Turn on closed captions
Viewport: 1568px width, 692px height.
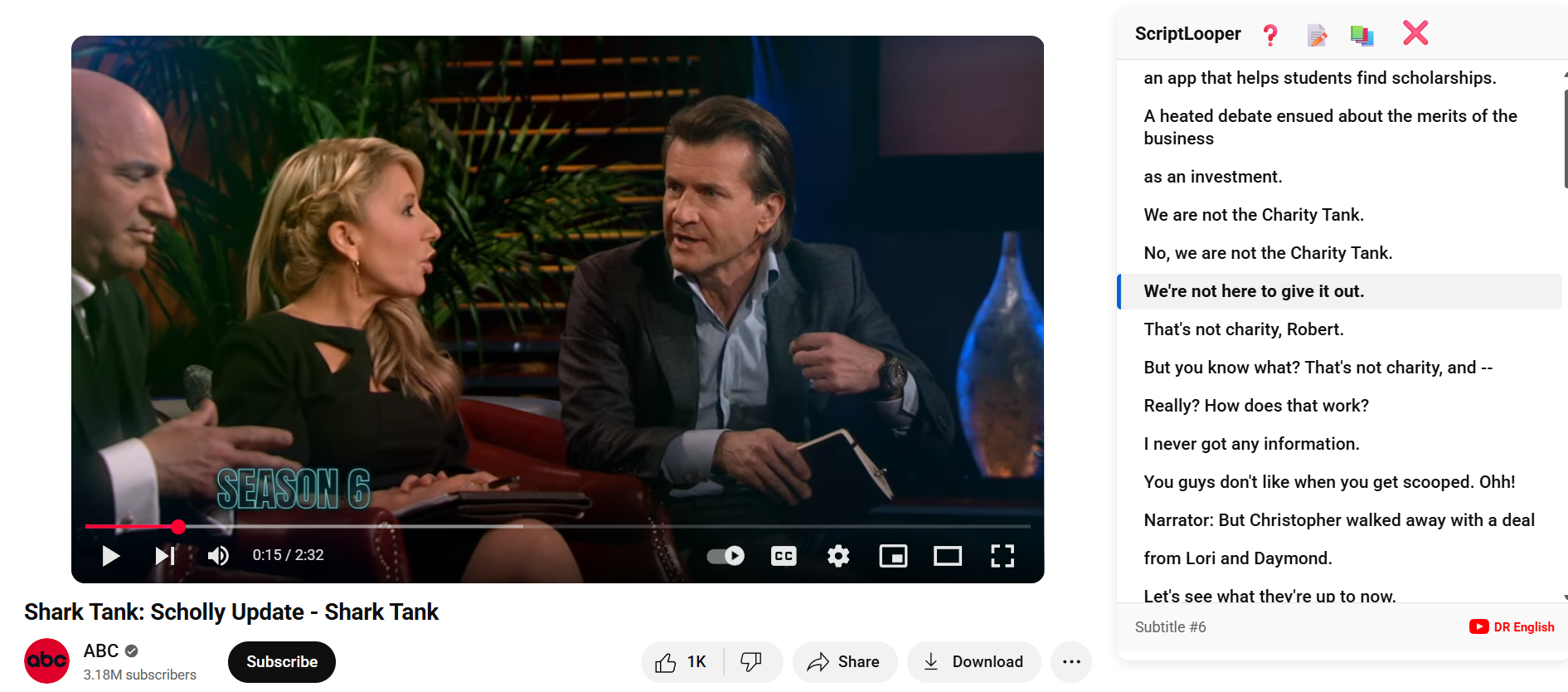(x=784, y=555)
